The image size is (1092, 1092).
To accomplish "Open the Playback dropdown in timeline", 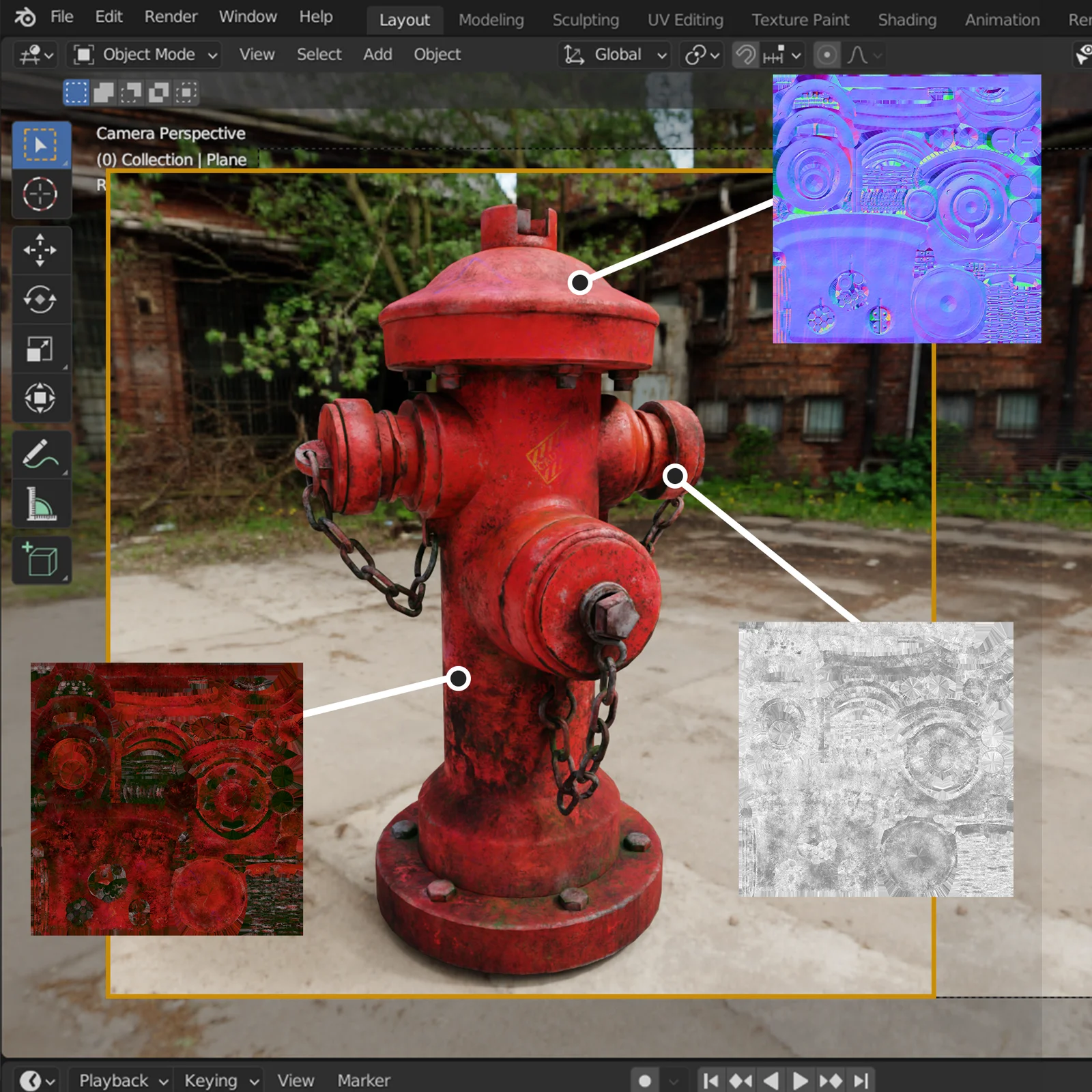I will click(122, 1080).
